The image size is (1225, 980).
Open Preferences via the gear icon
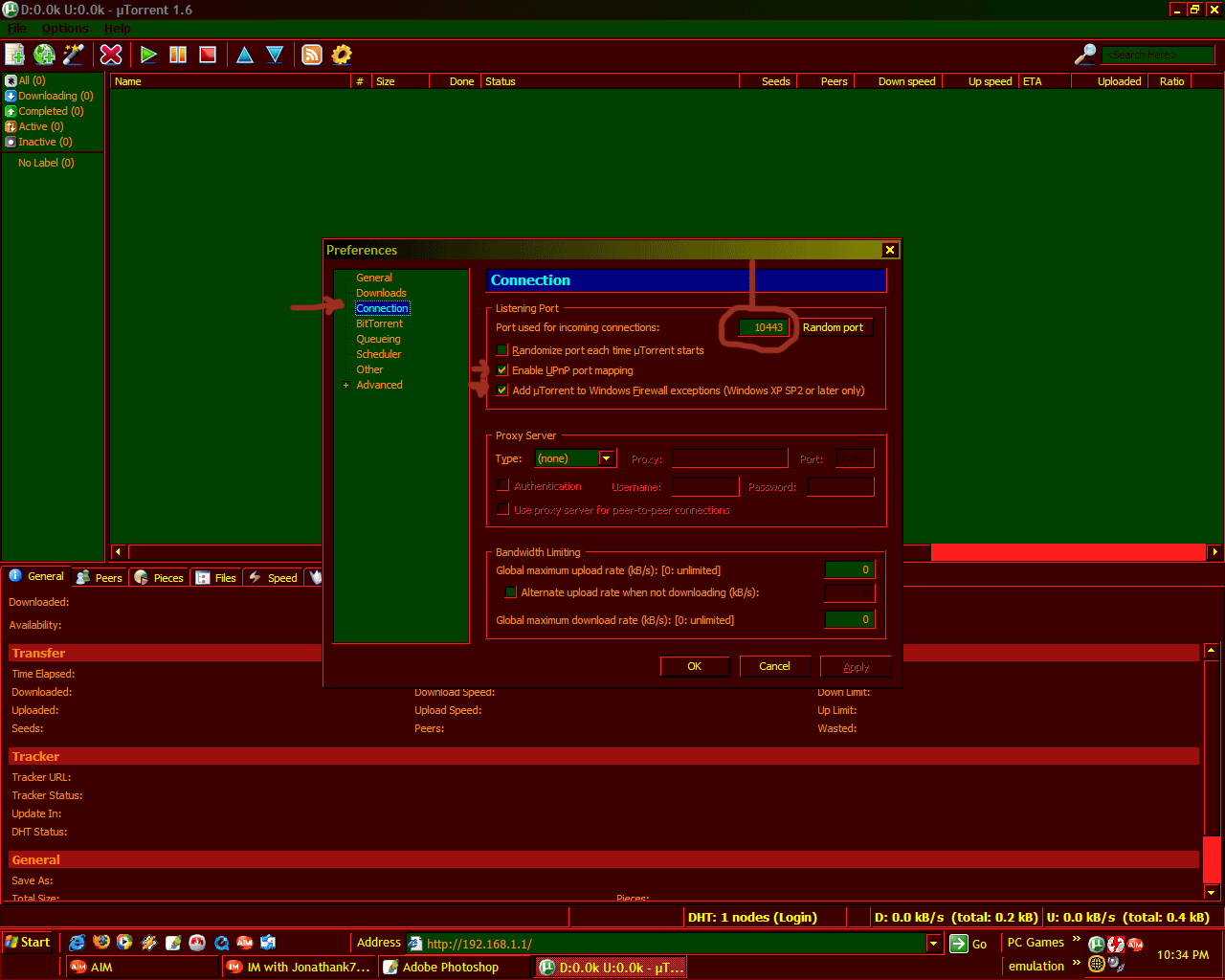click(342, 55)
